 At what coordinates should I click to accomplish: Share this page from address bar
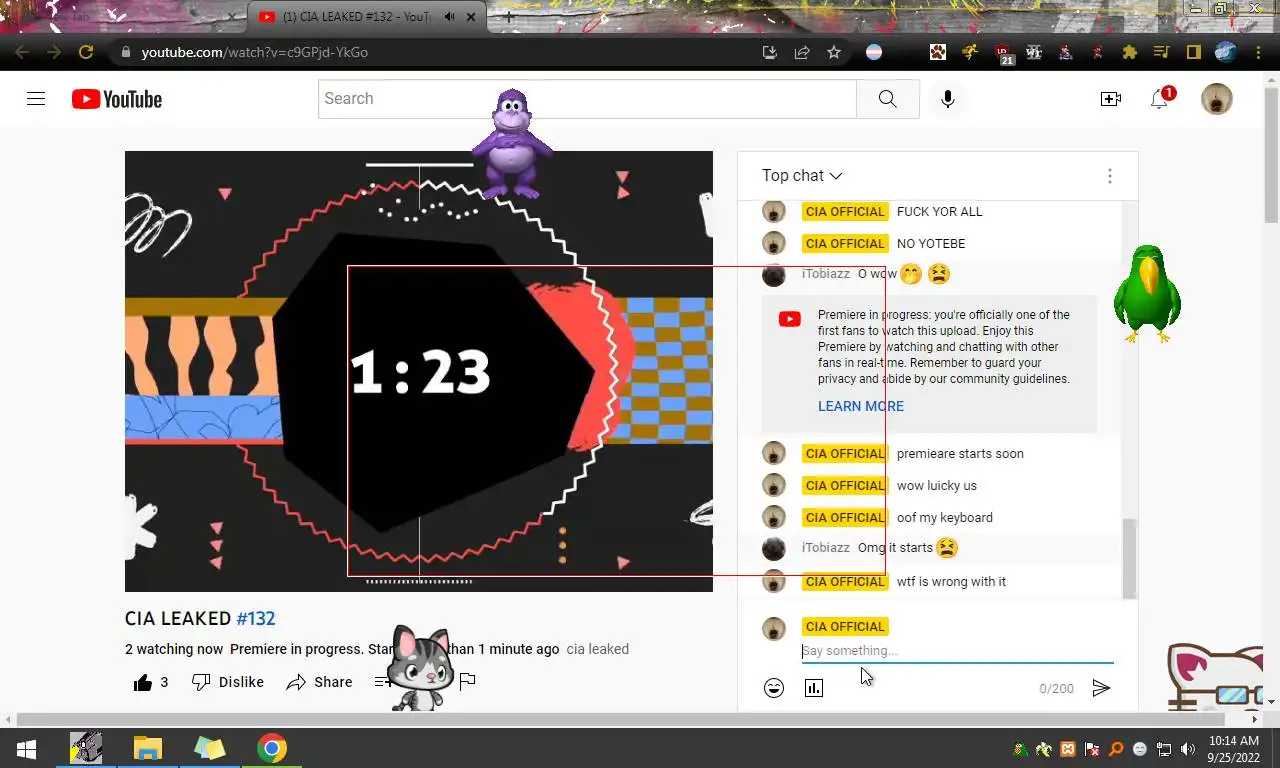(802, 52)
